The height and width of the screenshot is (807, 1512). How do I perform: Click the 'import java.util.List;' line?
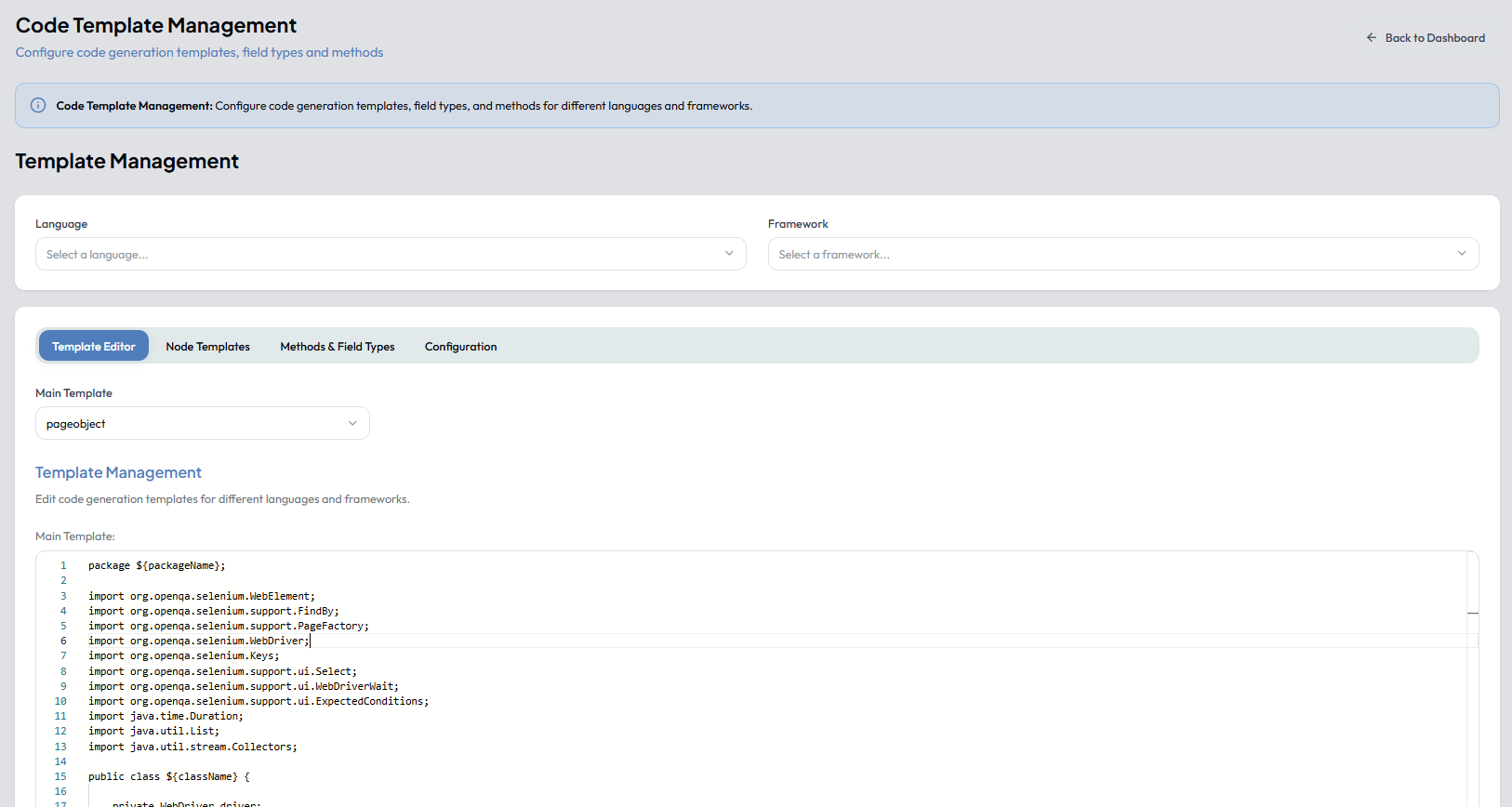(x=154, y=731)
